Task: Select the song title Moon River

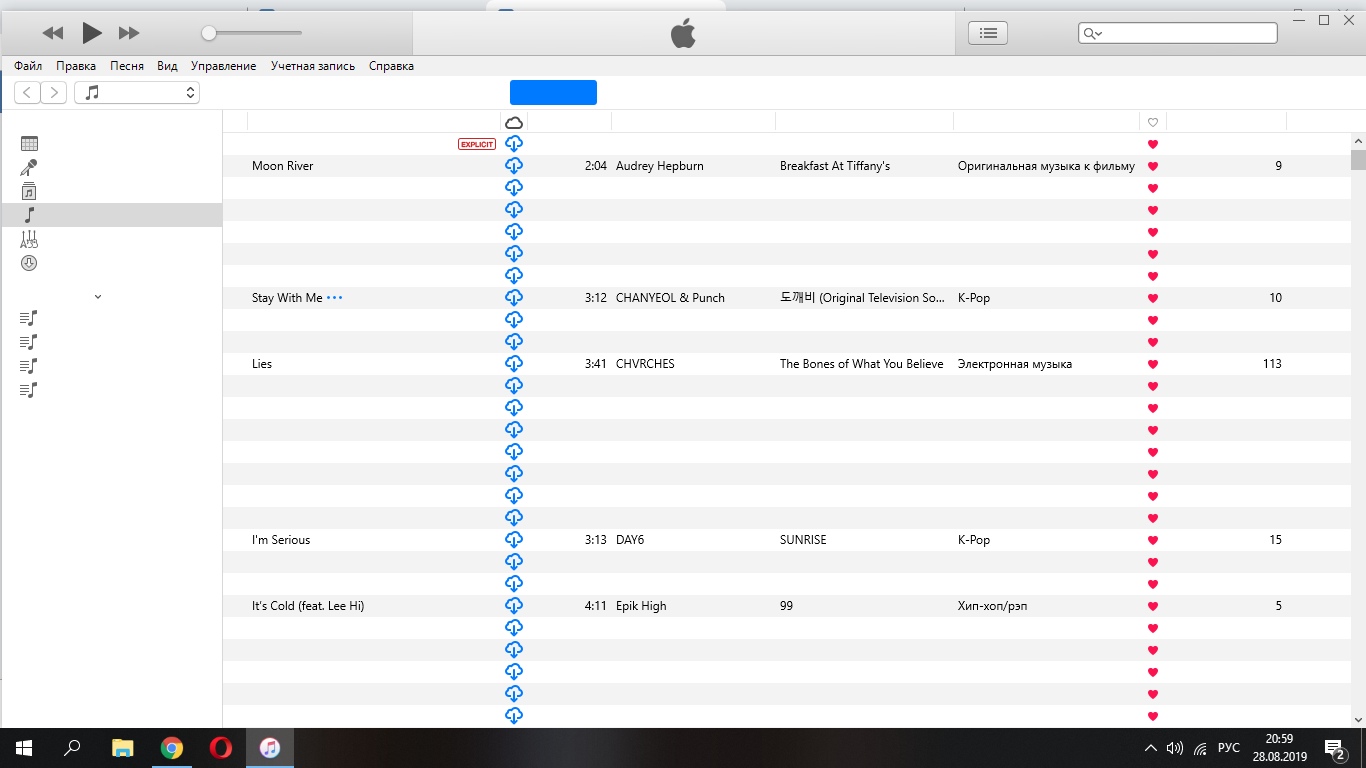Action: [x=283, y=166]
